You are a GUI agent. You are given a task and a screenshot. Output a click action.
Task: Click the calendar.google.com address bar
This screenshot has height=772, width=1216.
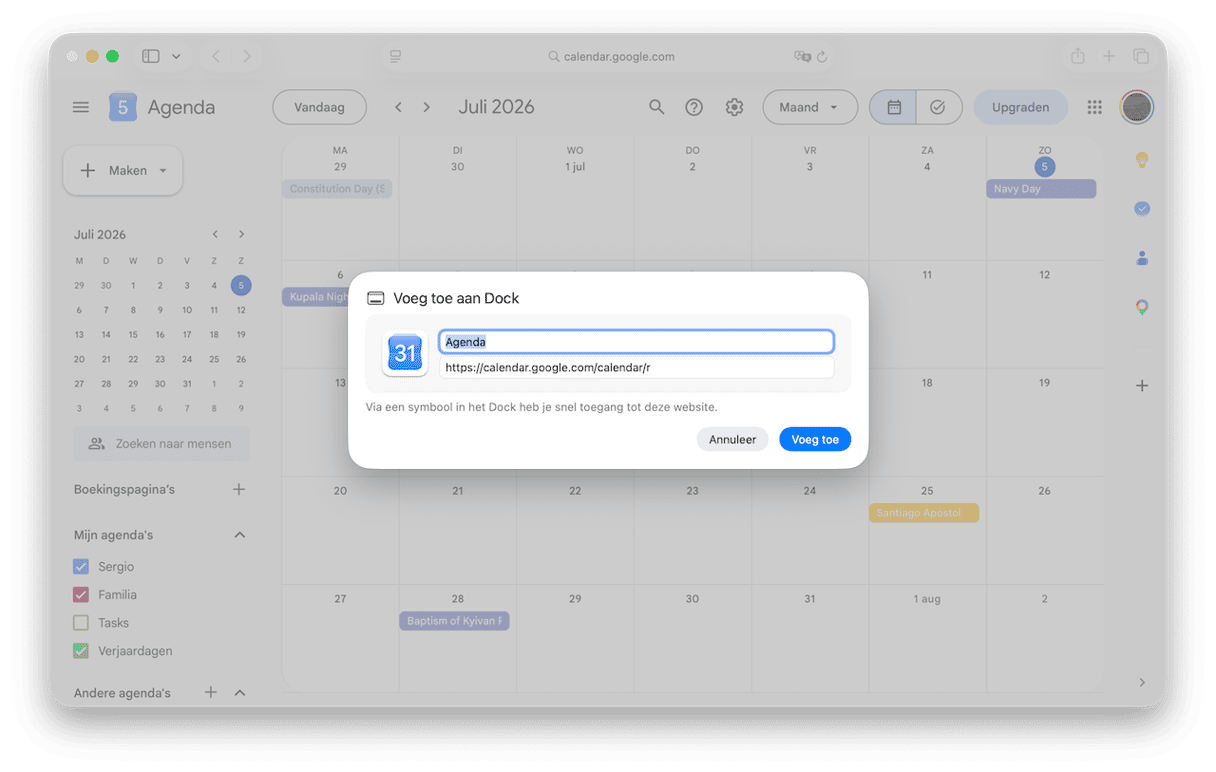(612, 57)
